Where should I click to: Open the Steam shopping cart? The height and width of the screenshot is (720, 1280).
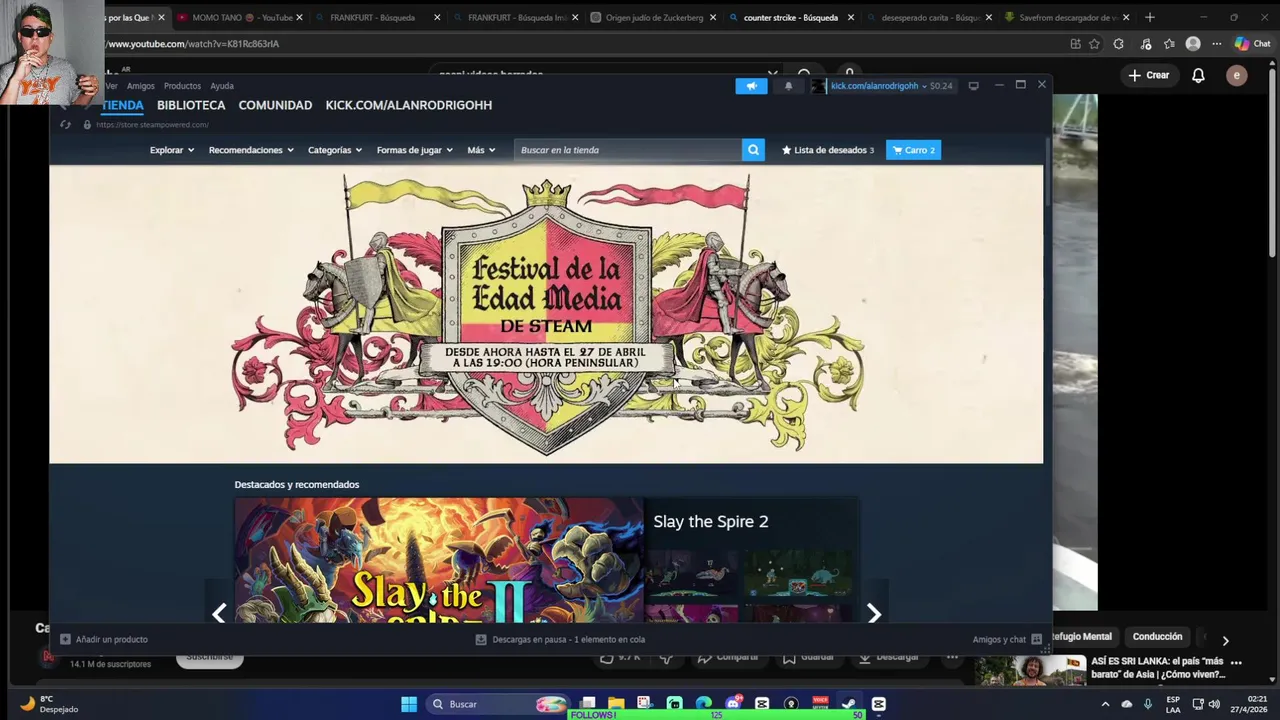(913, 150)
